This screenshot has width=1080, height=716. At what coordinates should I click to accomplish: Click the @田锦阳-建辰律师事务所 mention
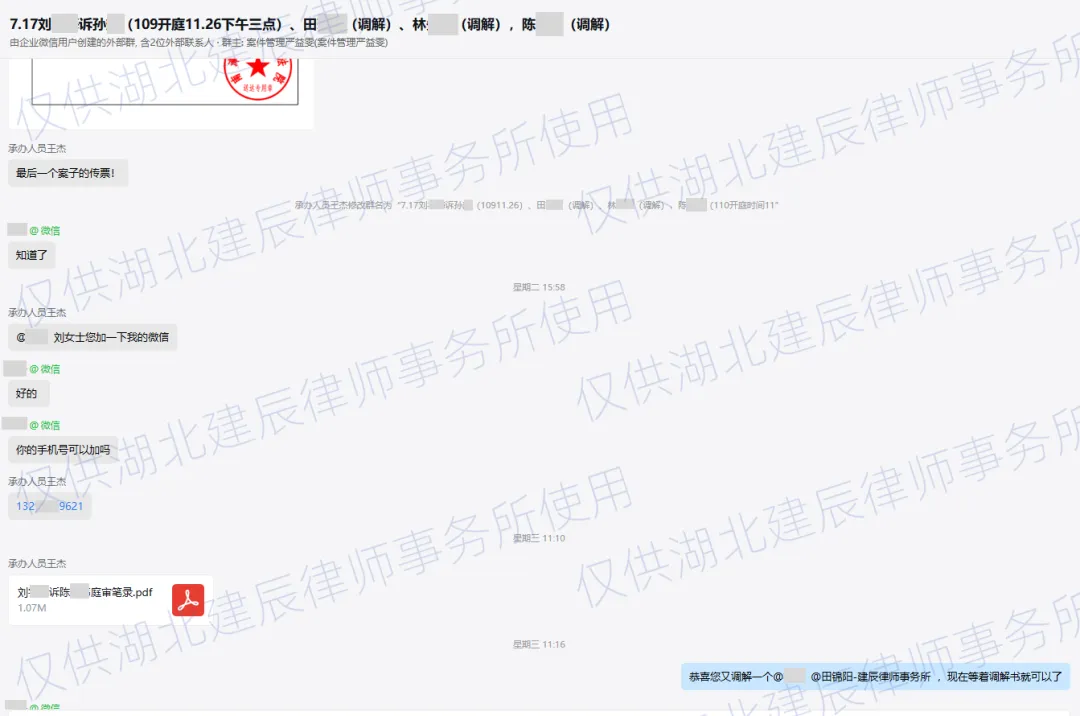(871, 677)
